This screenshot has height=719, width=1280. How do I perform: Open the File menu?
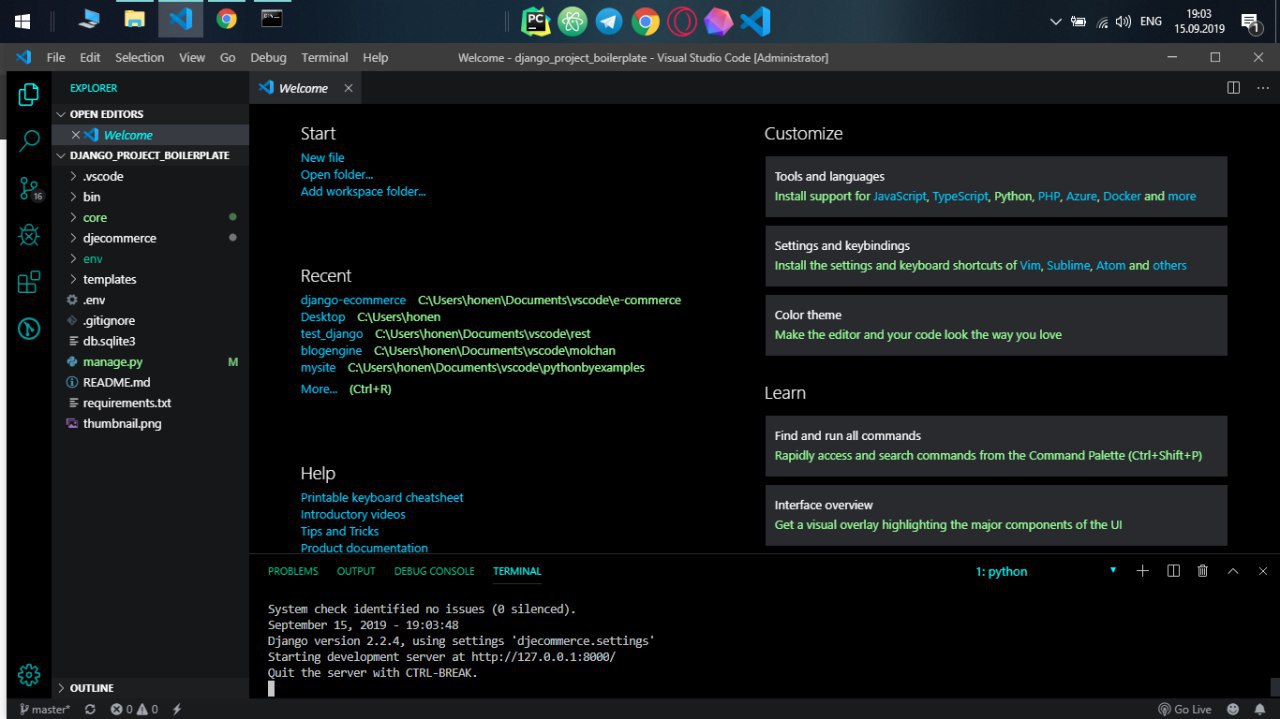tap(56, 57)
